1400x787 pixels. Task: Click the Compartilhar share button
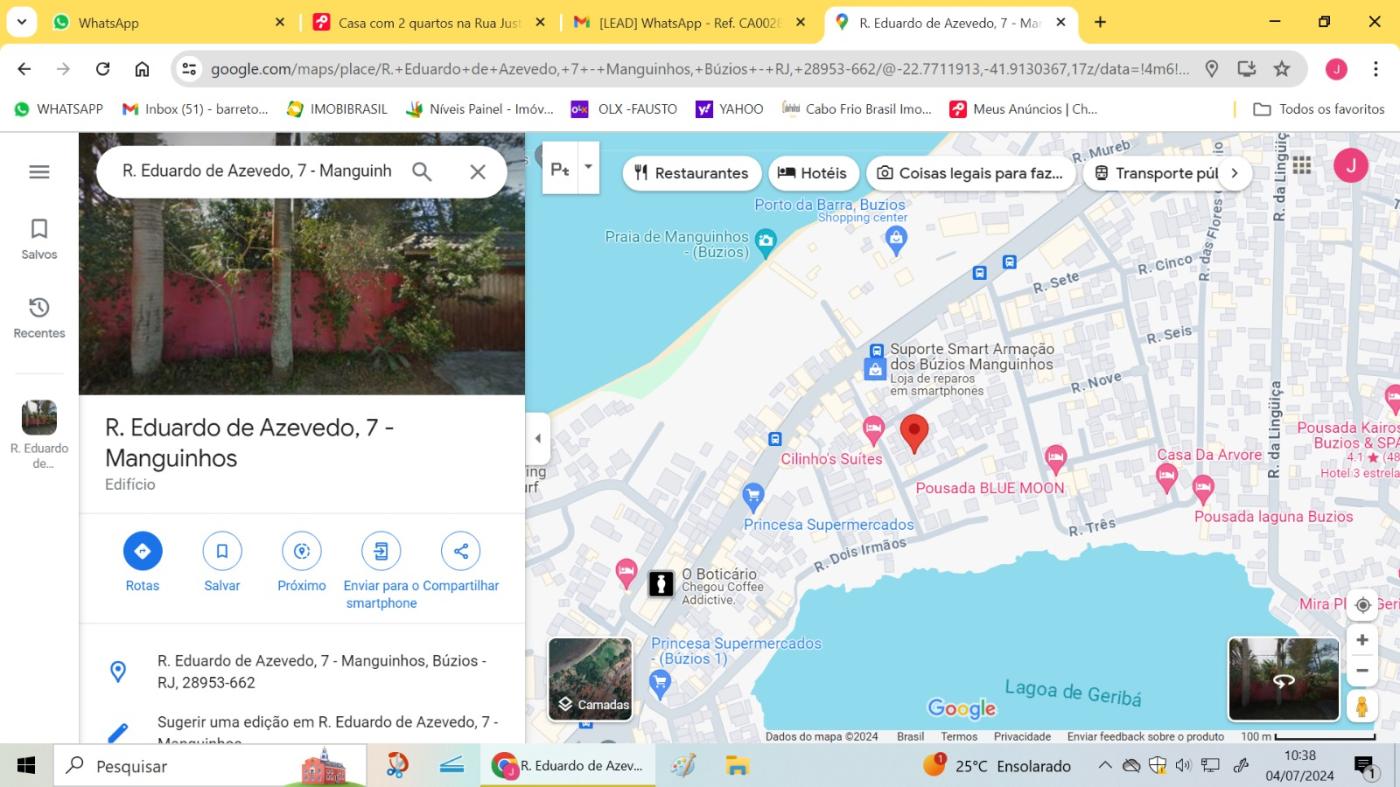461,563
